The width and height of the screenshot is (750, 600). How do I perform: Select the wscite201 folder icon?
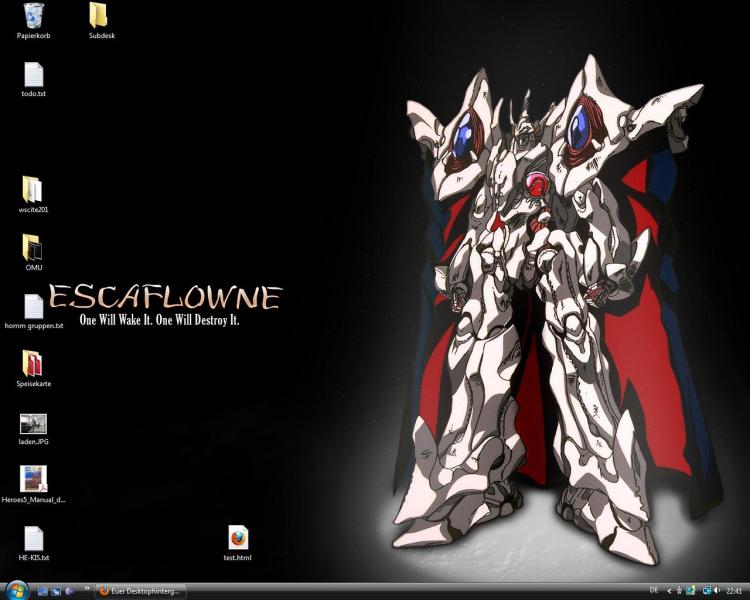pos(32,190)
